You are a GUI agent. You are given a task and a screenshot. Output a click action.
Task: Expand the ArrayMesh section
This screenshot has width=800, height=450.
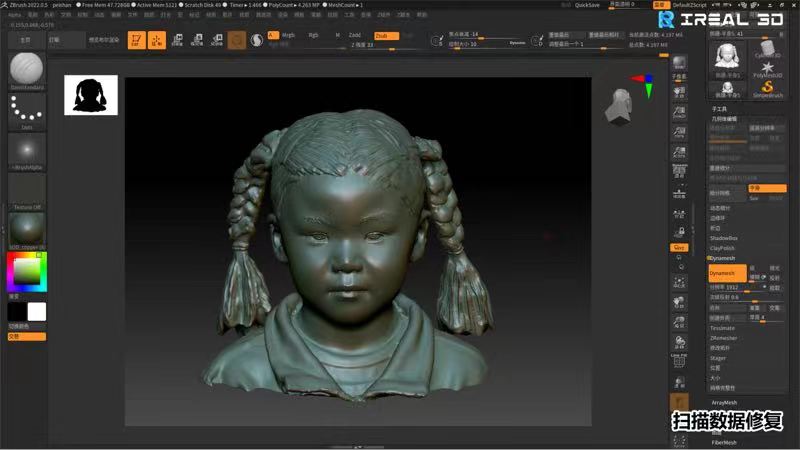724,403
